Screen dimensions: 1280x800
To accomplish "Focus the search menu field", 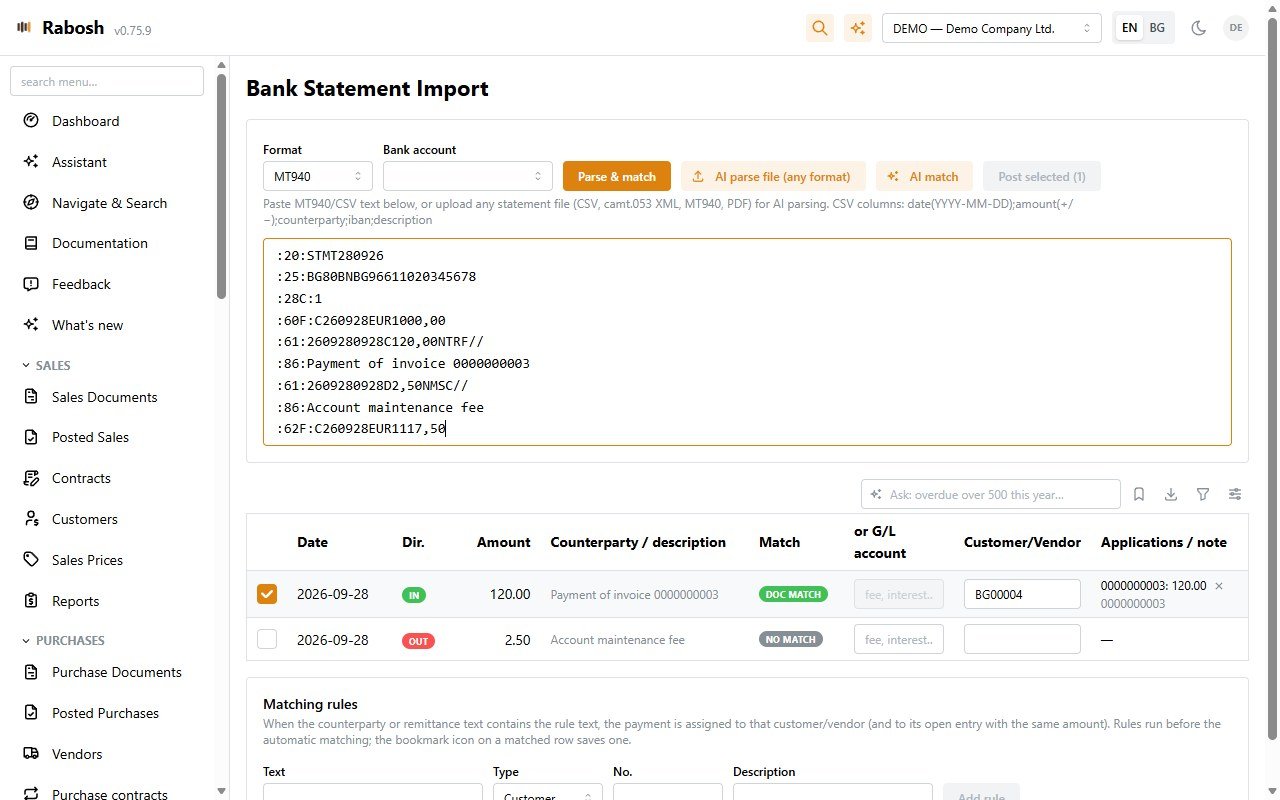I will pyautogui.click(x=107, y=82).
